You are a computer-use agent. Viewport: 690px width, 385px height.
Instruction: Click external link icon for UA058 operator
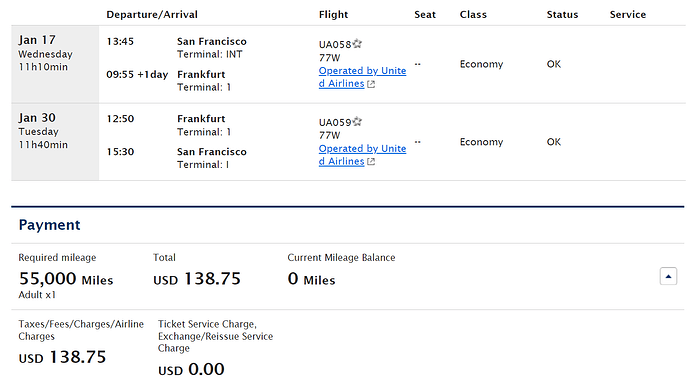tap(371, 84)
